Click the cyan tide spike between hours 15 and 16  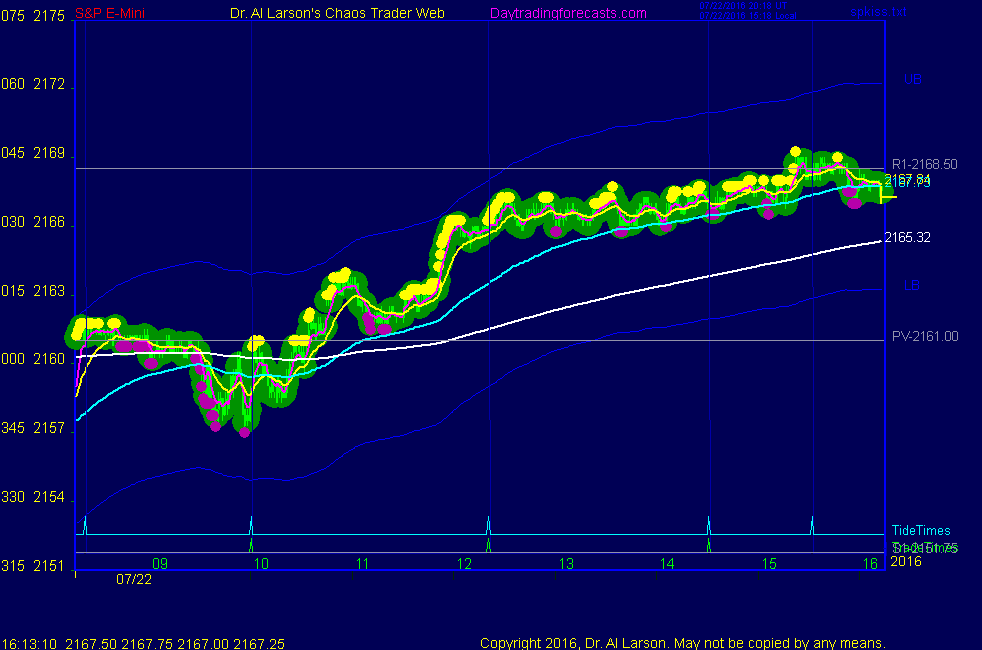pos(812,525)
